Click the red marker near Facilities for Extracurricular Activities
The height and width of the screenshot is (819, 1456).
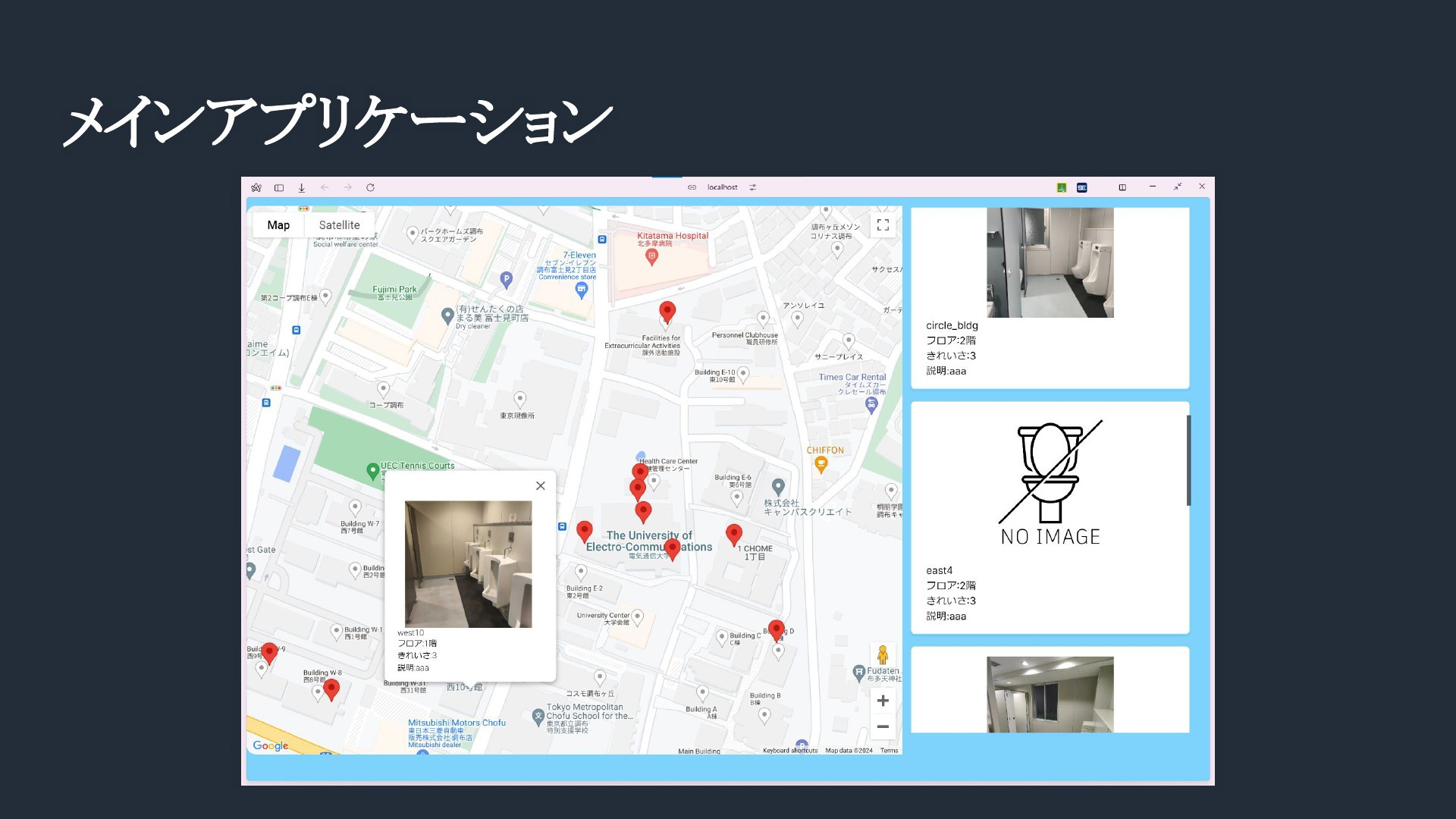click(667, 312)
